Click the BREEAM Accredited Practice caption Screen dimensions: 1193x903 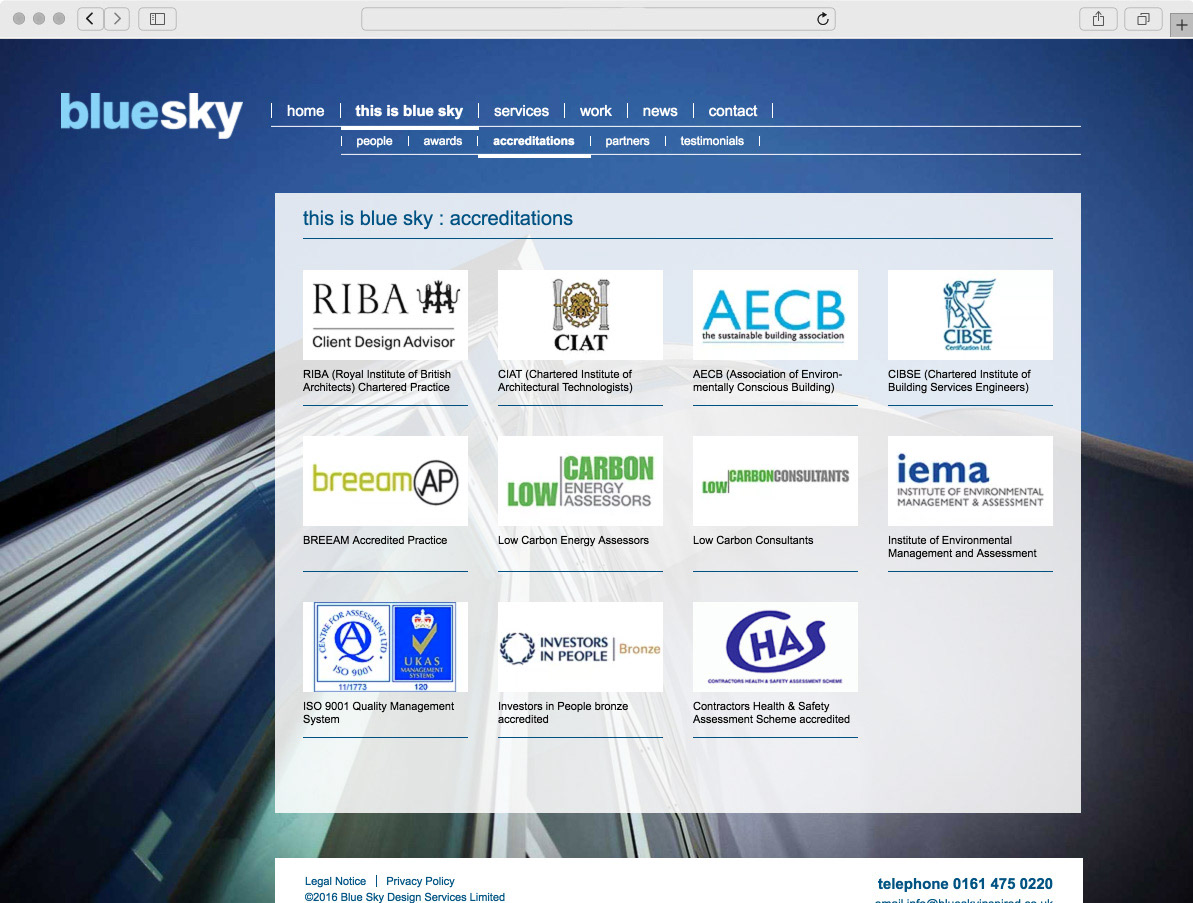pos(375,540)
